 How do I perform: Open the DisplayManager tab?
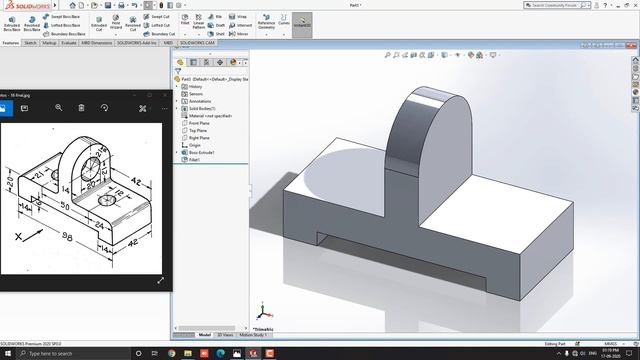tap(233, 62)
